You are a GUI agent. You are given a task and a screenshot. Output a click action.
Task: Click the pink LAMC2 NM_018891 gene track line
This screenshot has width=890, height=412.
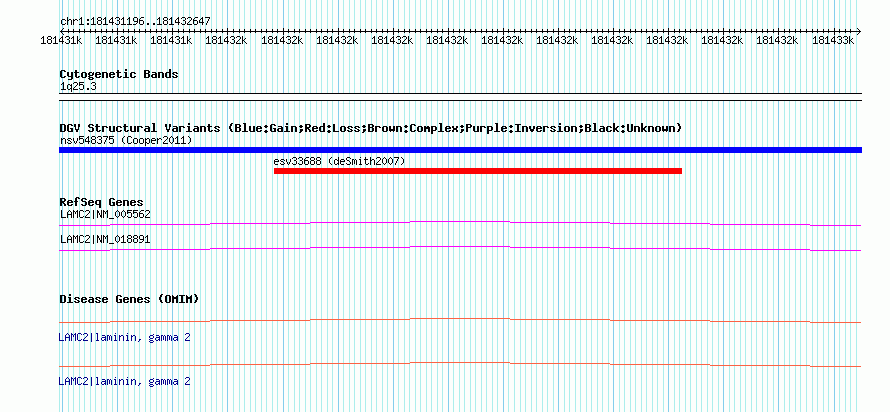[460, 249]
